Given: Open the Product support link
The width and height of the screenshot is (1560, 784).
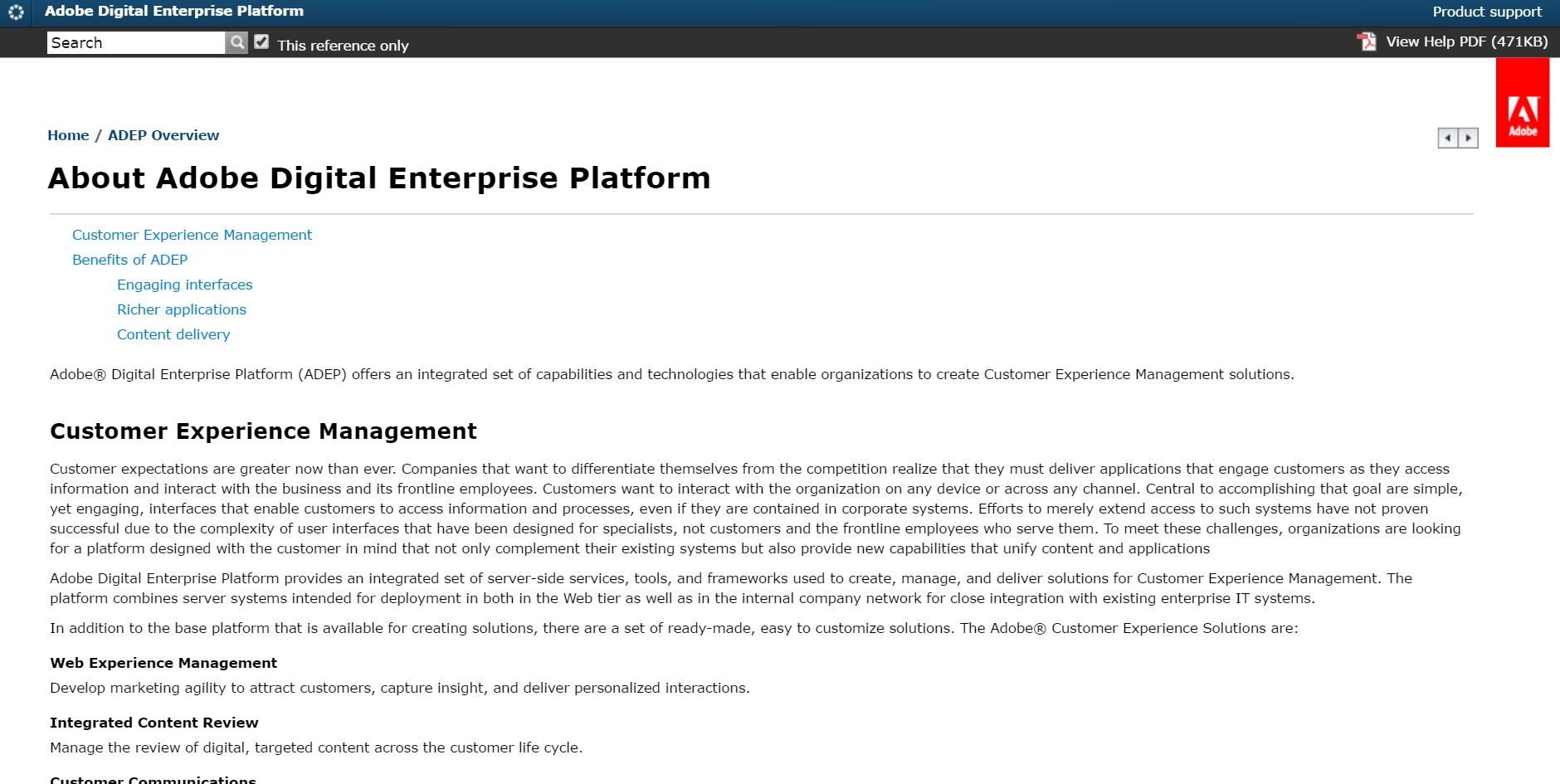Looking at the screenshot, I should 1487,12.
